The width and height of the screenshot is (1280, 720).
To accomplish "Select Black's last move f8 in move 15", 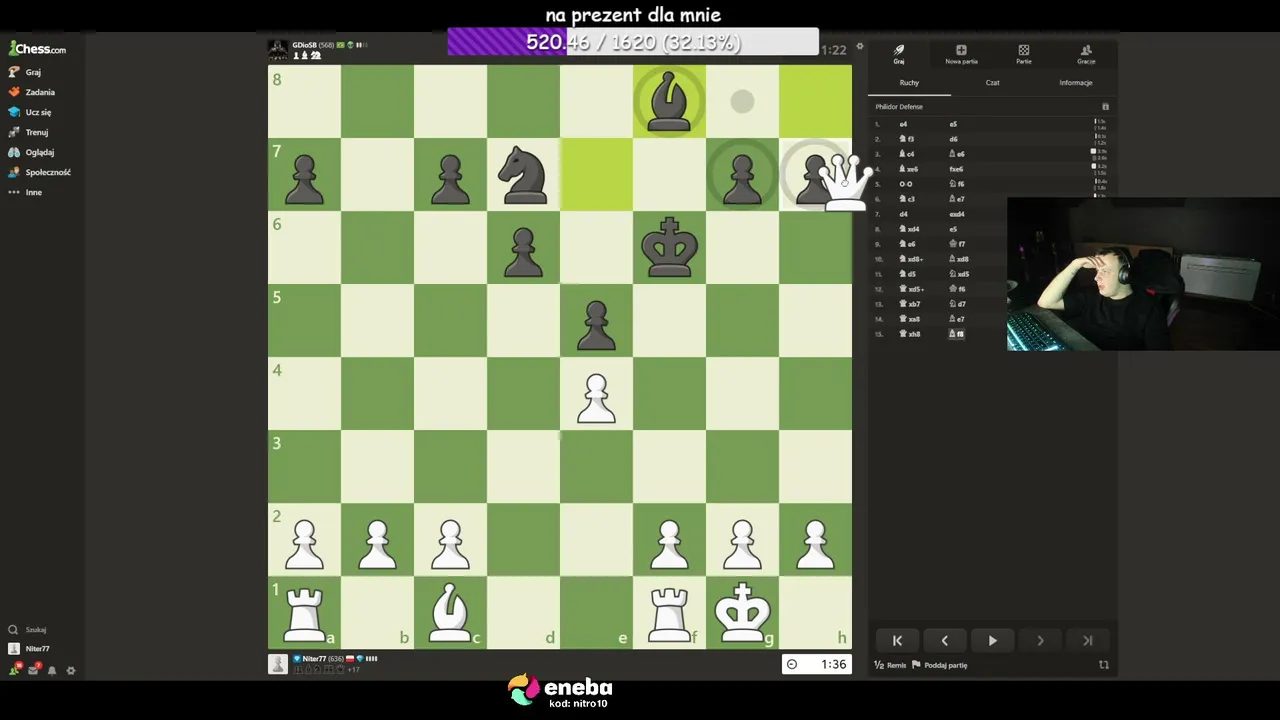I will [956, 334].
